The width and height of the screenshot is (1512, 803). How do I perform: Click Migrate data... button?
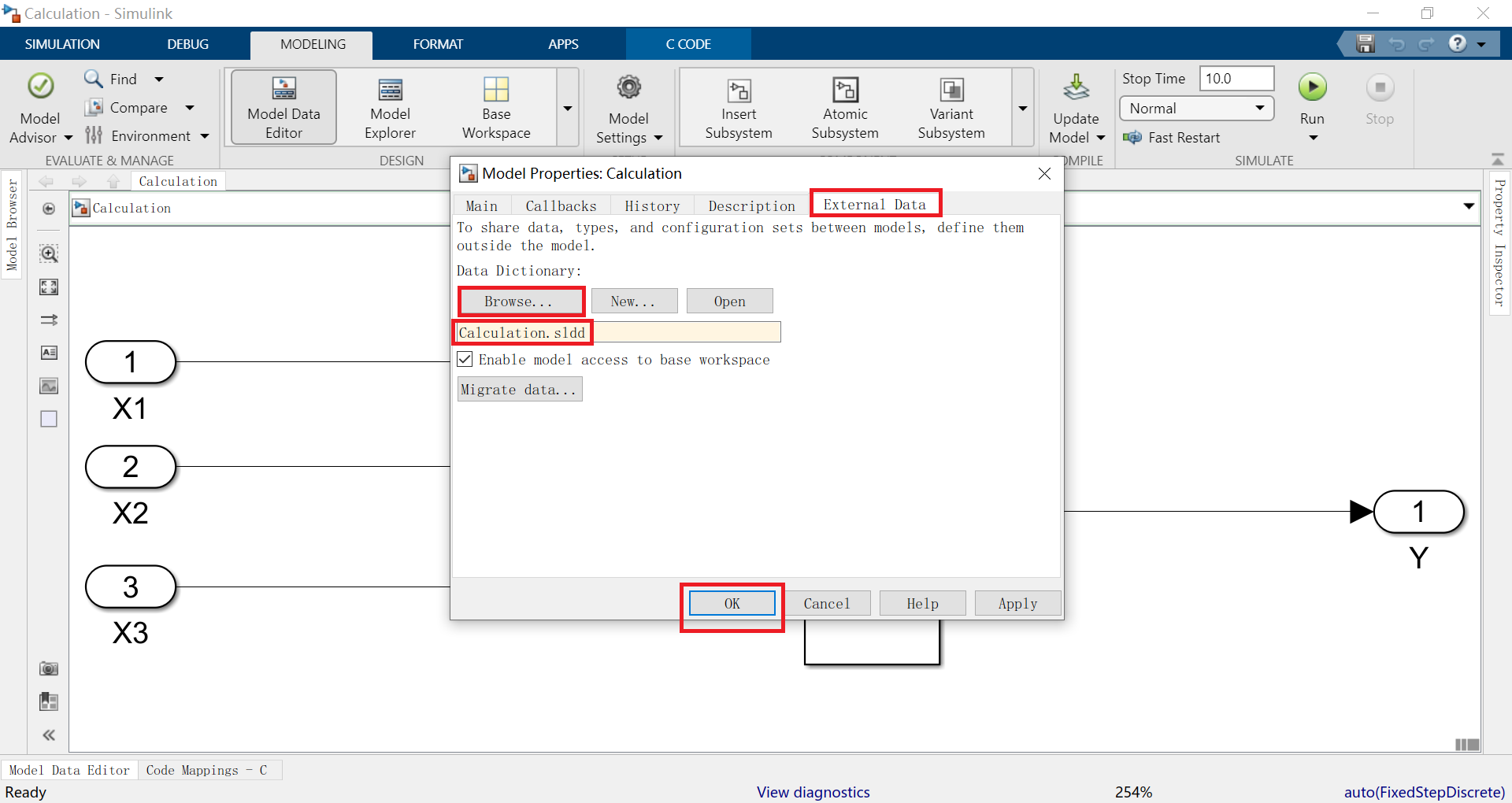[x=519, y=389]
